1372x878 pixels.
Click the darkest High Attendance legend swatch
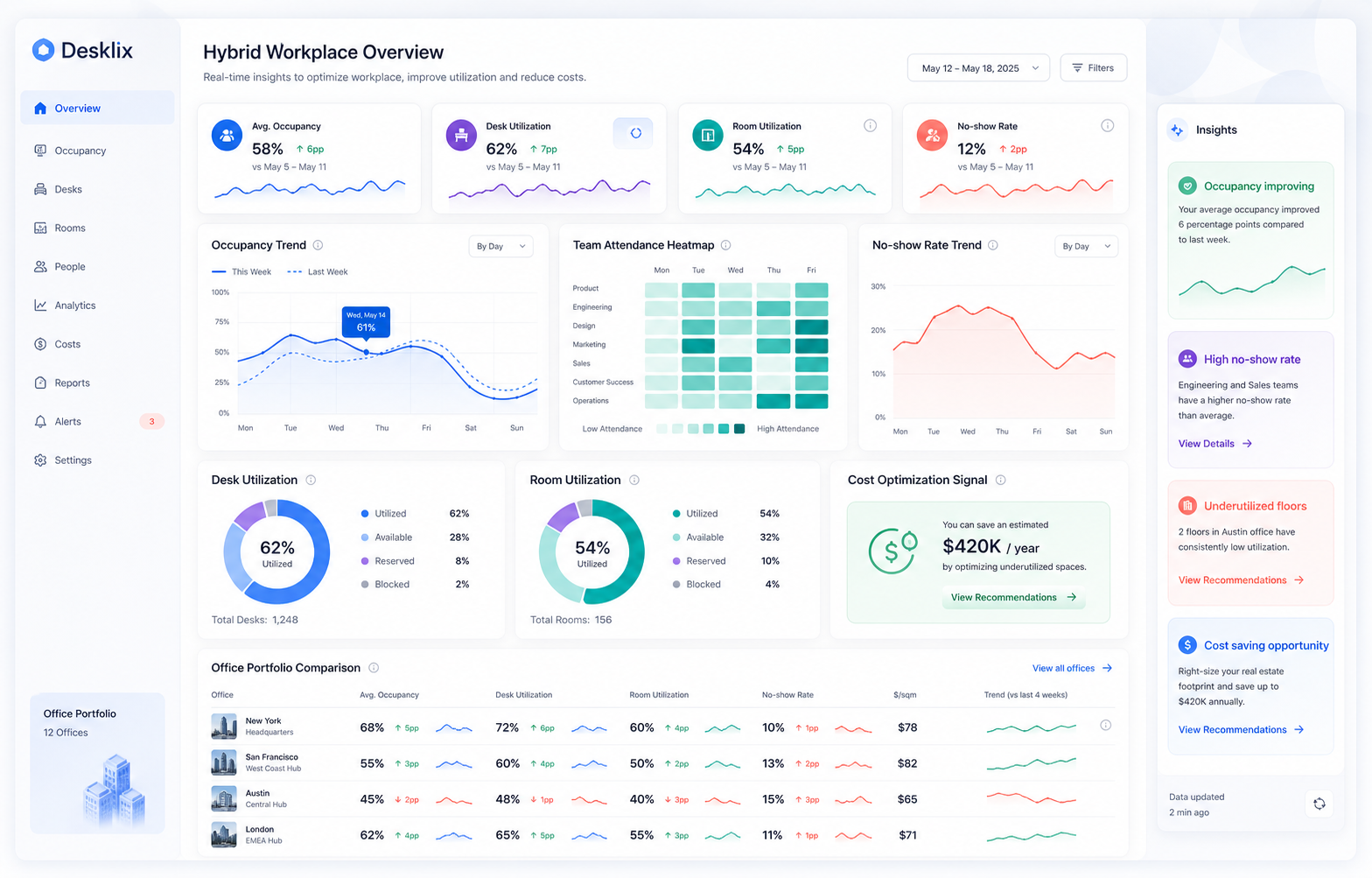point(739,429)
